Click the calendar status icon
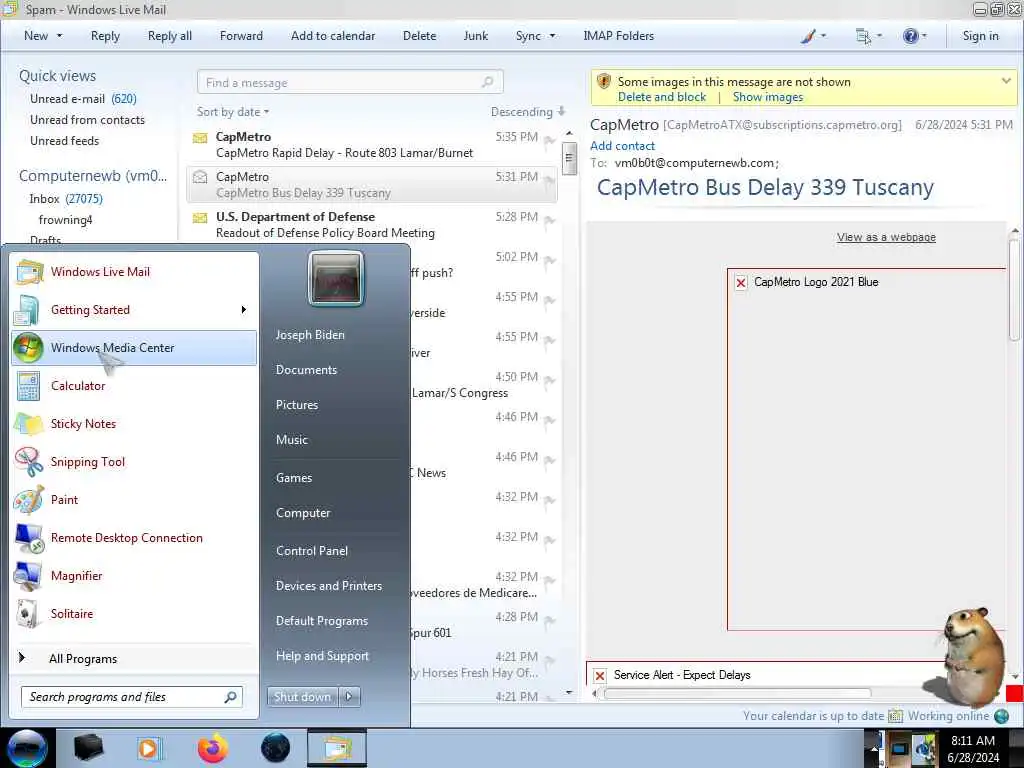The width and height of the screenshot is (1024, 768). [895, 716]
